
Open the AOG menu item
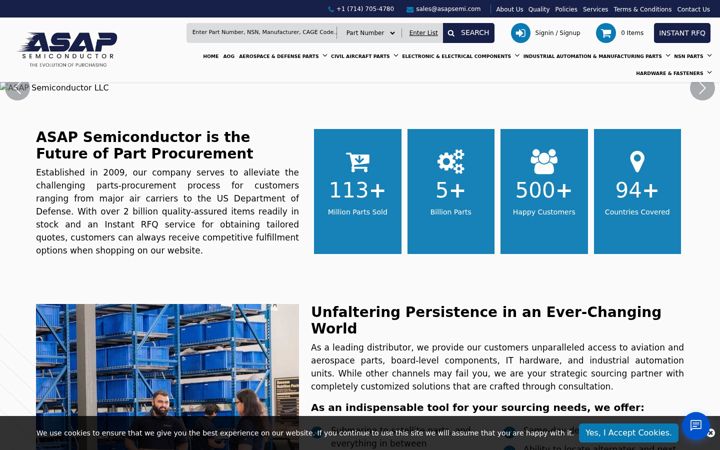(229, 56)
